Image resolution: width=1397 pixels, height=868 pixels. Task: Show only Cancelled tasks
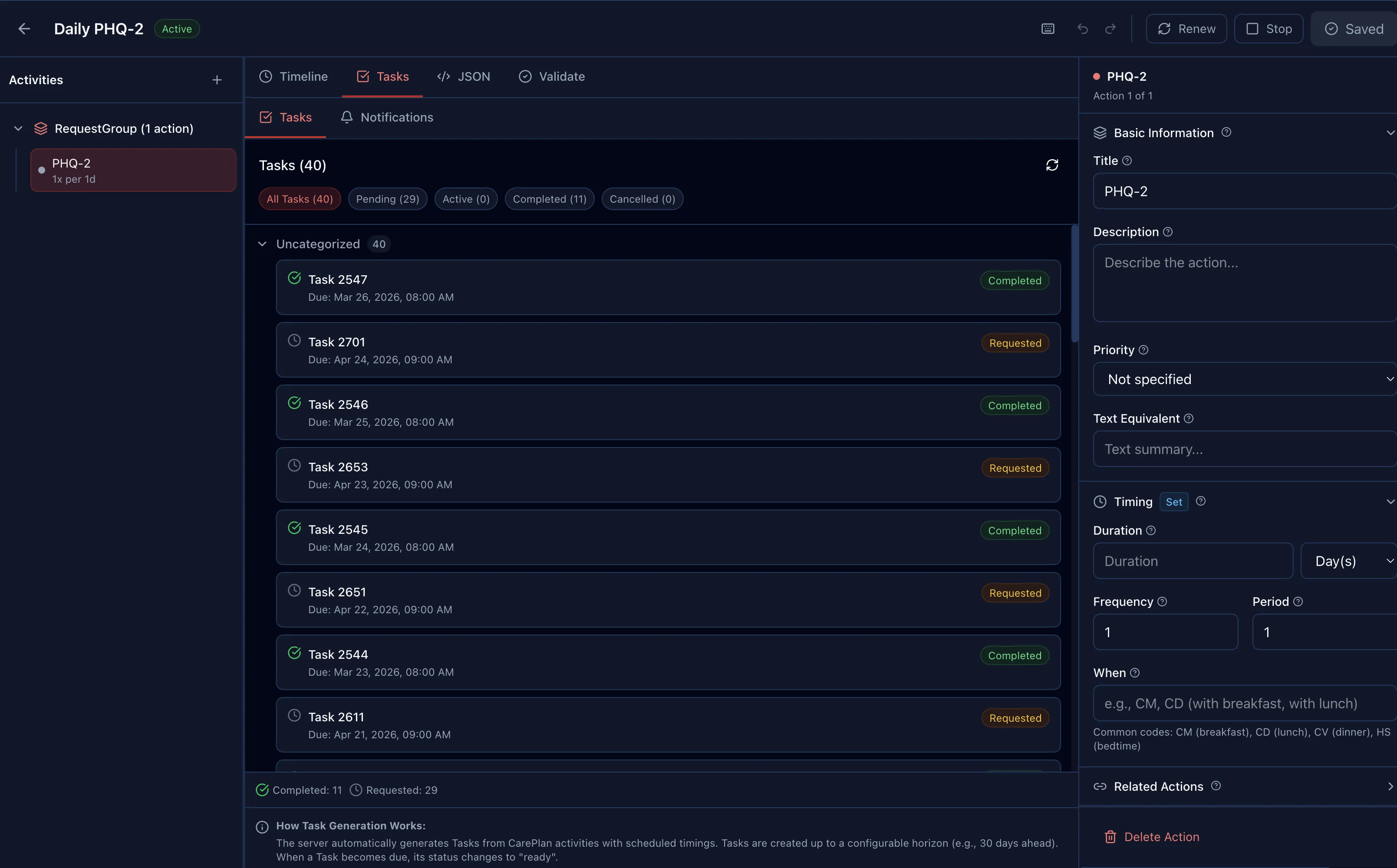(x=642, y=199)
